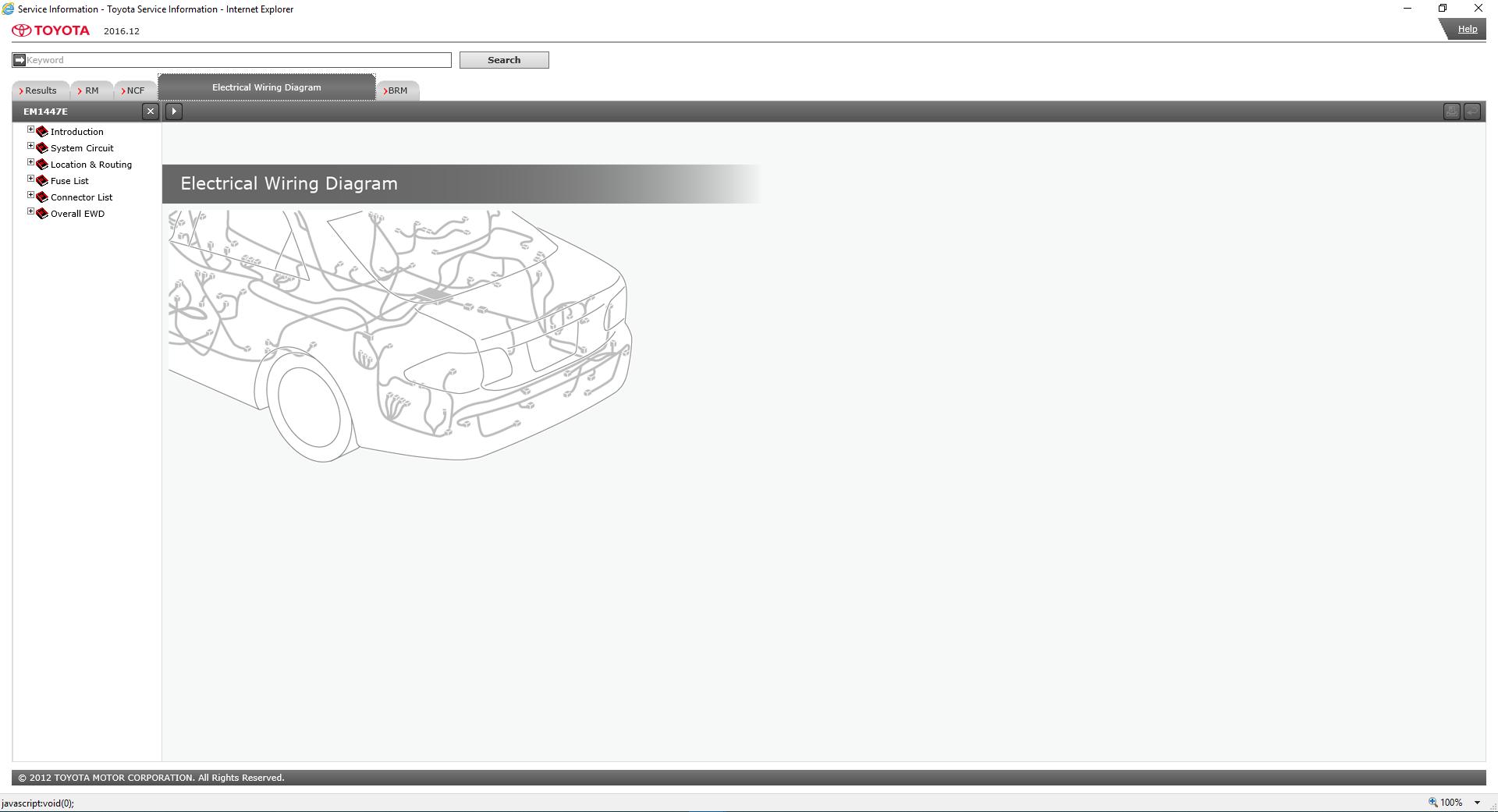Expand the Fuse List tree node
The image size is (1498, 812).
pos(30,179)
